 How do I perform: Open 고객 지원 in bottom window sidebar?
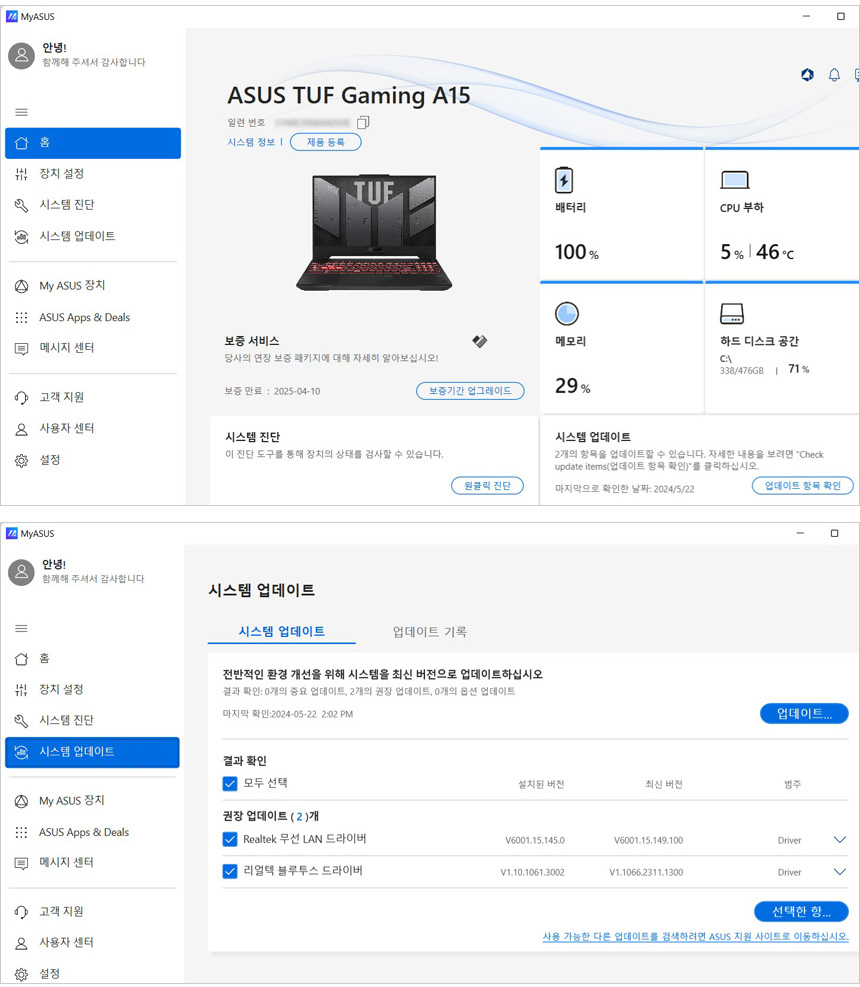93,911
